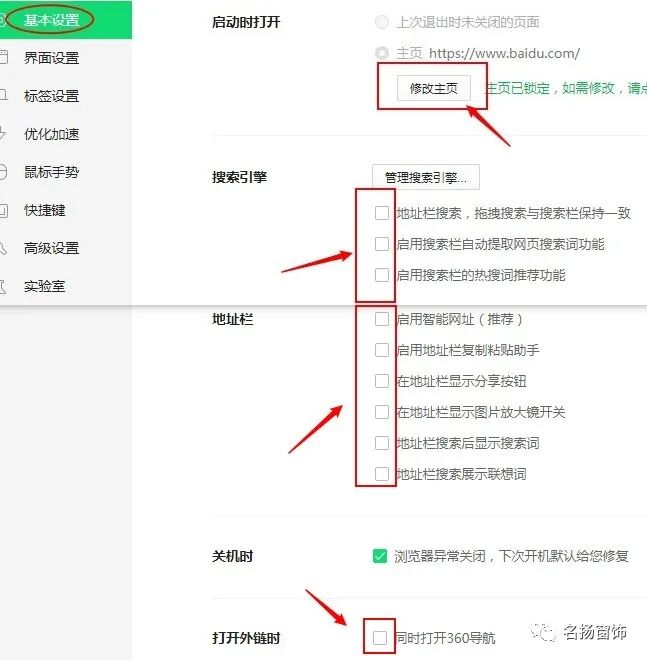
Task: Open the 优化加速 settings section
Action: [51, 134]
